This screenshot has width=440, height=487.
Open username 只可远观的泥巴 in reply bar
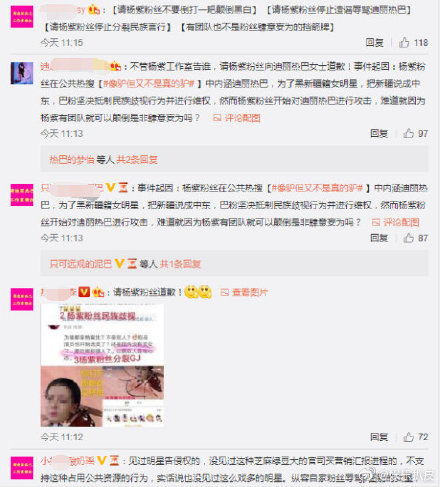point(80,264)
